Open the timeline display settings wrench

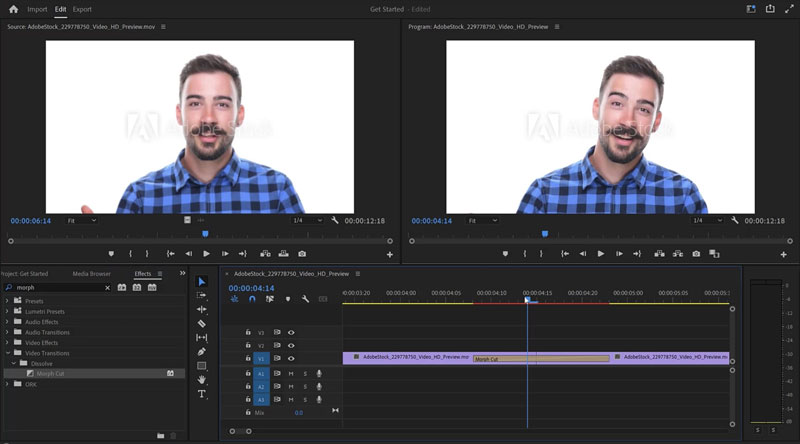[x=305, y=299]
